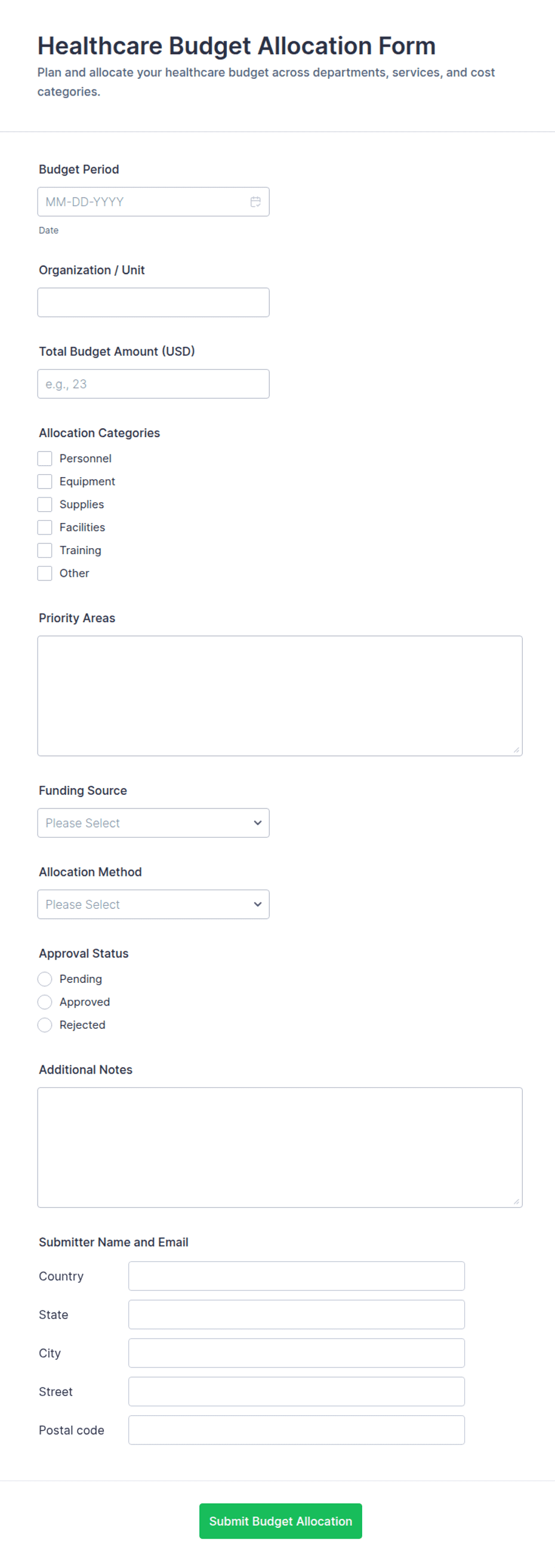Image resolution: width=555 pixels, height=1568 pixels.
Task: Click inside the Priority Areas textarea
Action: click(x=280, y=696)
